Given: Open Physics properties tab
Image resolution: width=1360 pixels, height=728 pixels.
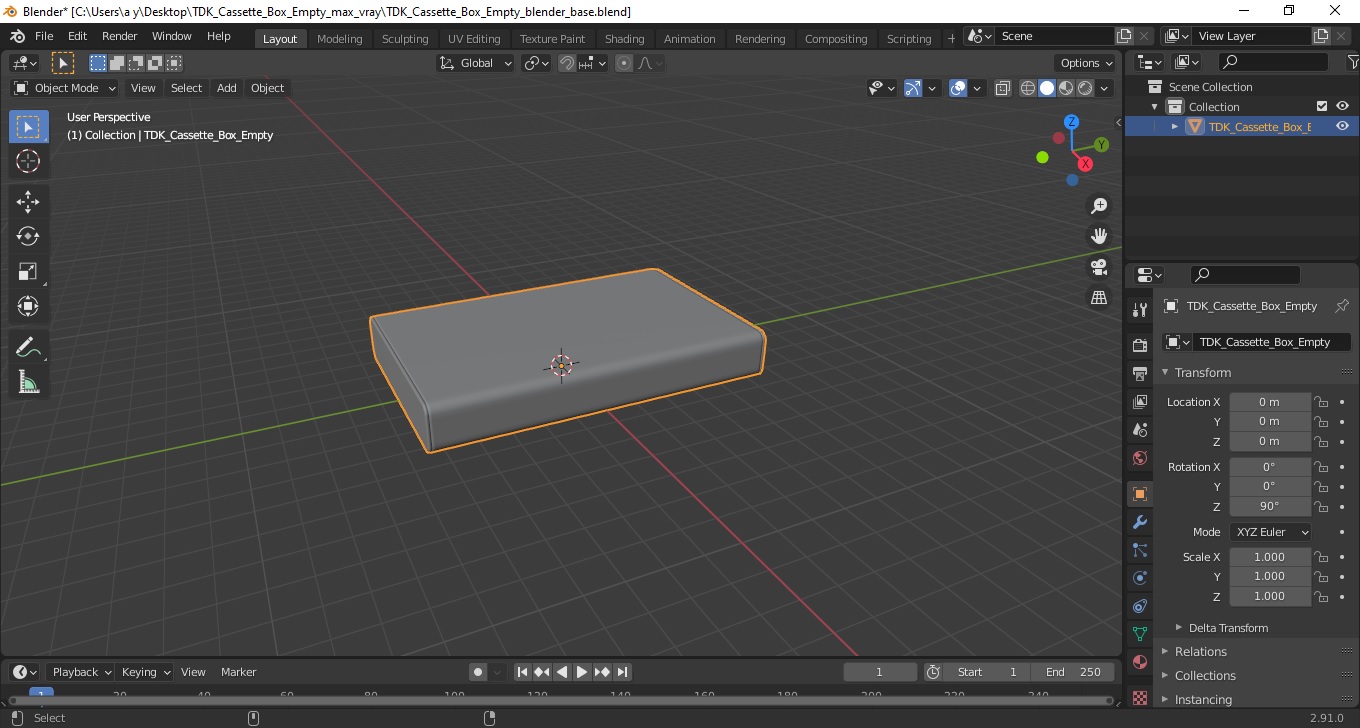Looking at the screenshot, I should pyautogui.click(x=1140, y=578).
